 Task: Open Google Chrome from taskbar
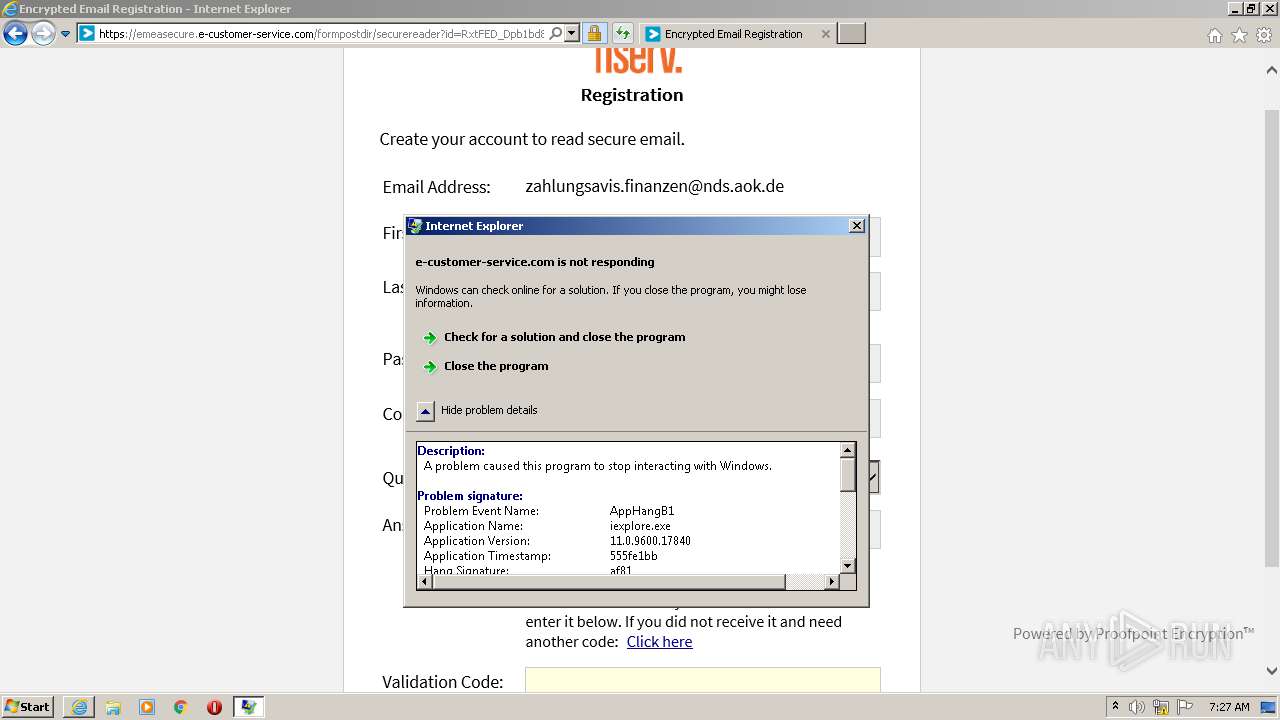[181, 707]
